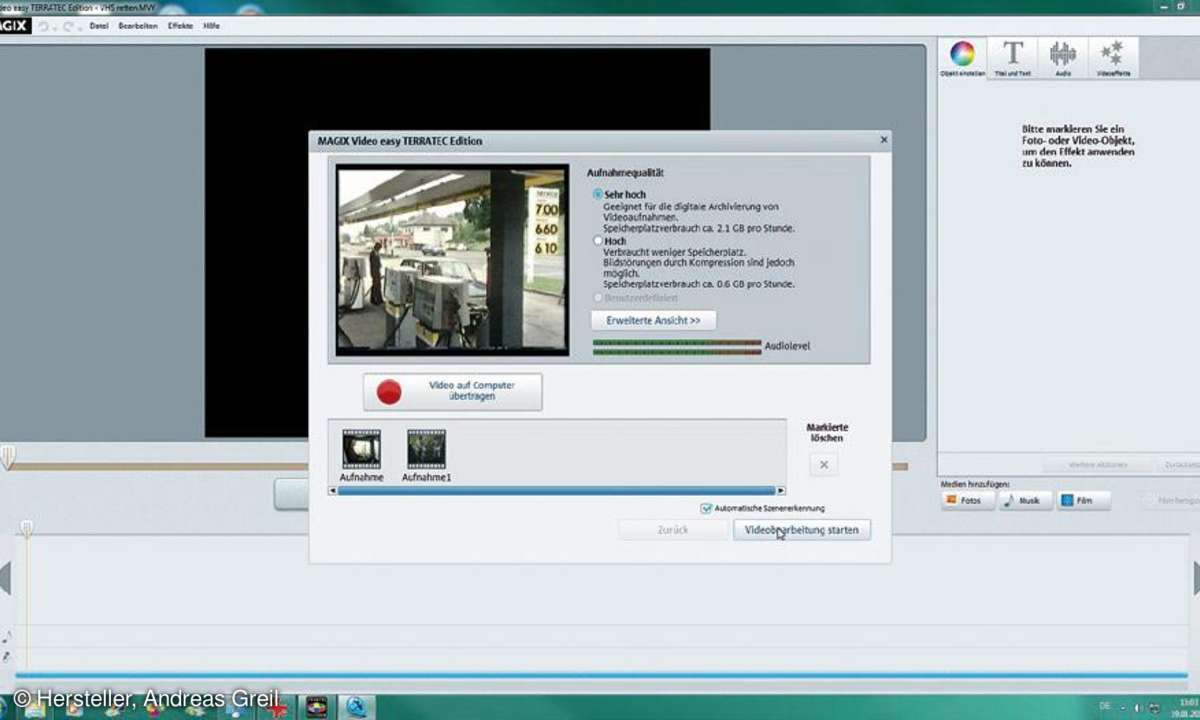The height and width of the screenshot is (720, 1200).
Task: Open the Effekte menu
Action: pyautogui.click(x=180, y=26)
